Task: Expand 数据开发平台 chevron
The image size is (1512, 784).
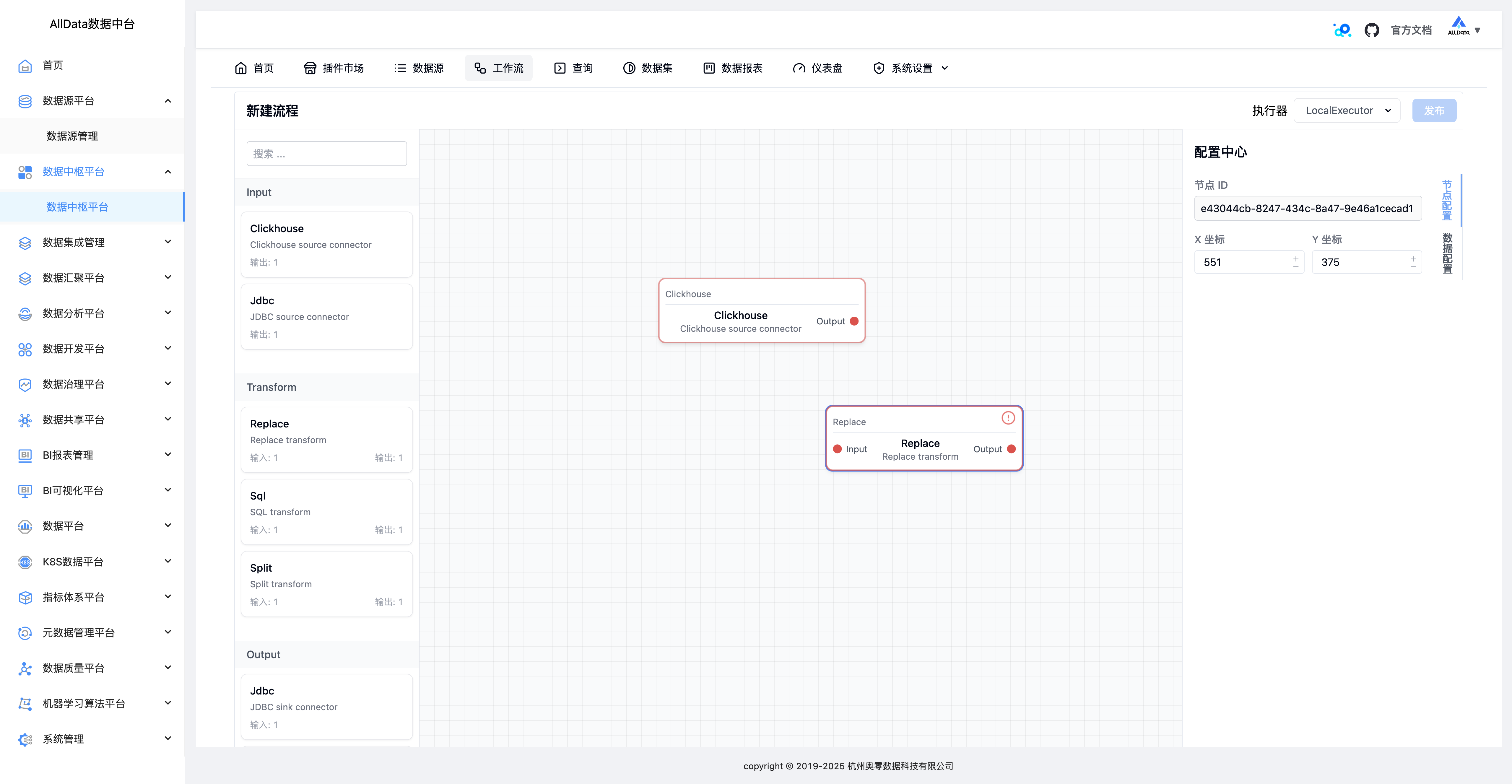Action: click(168, 348)
